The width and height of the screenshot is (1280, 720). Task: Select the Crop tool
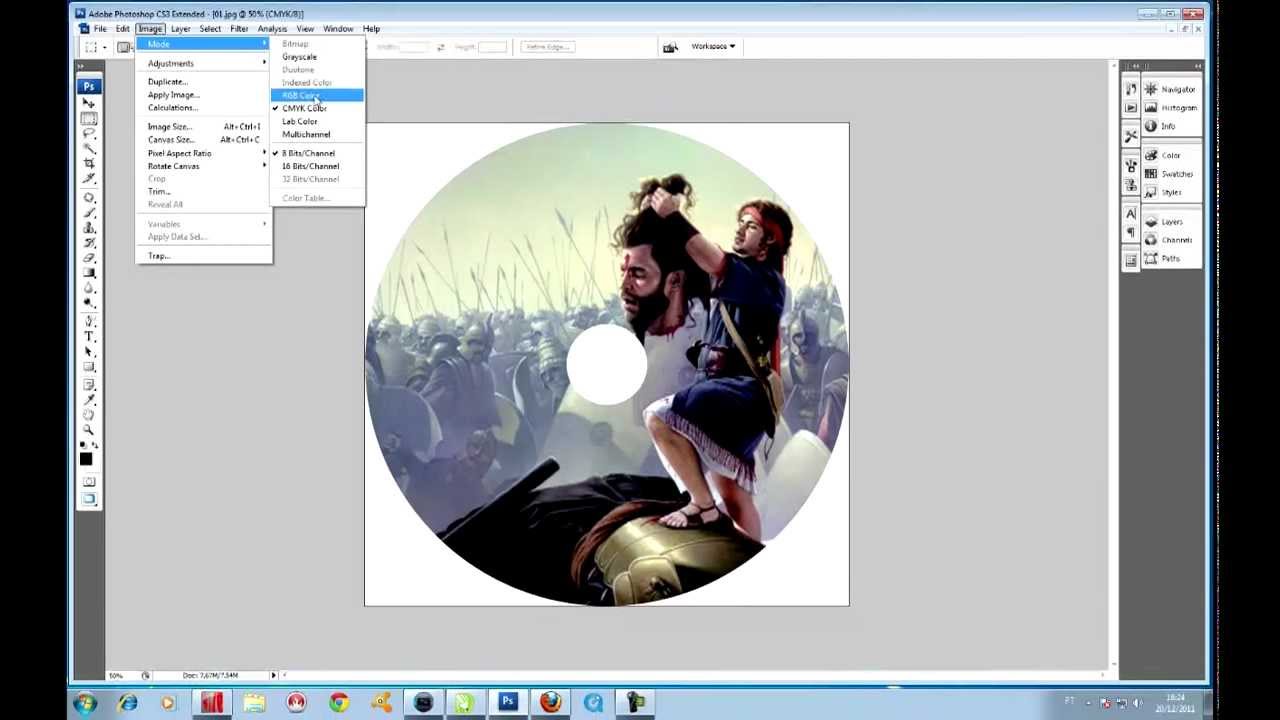(89, 161)
